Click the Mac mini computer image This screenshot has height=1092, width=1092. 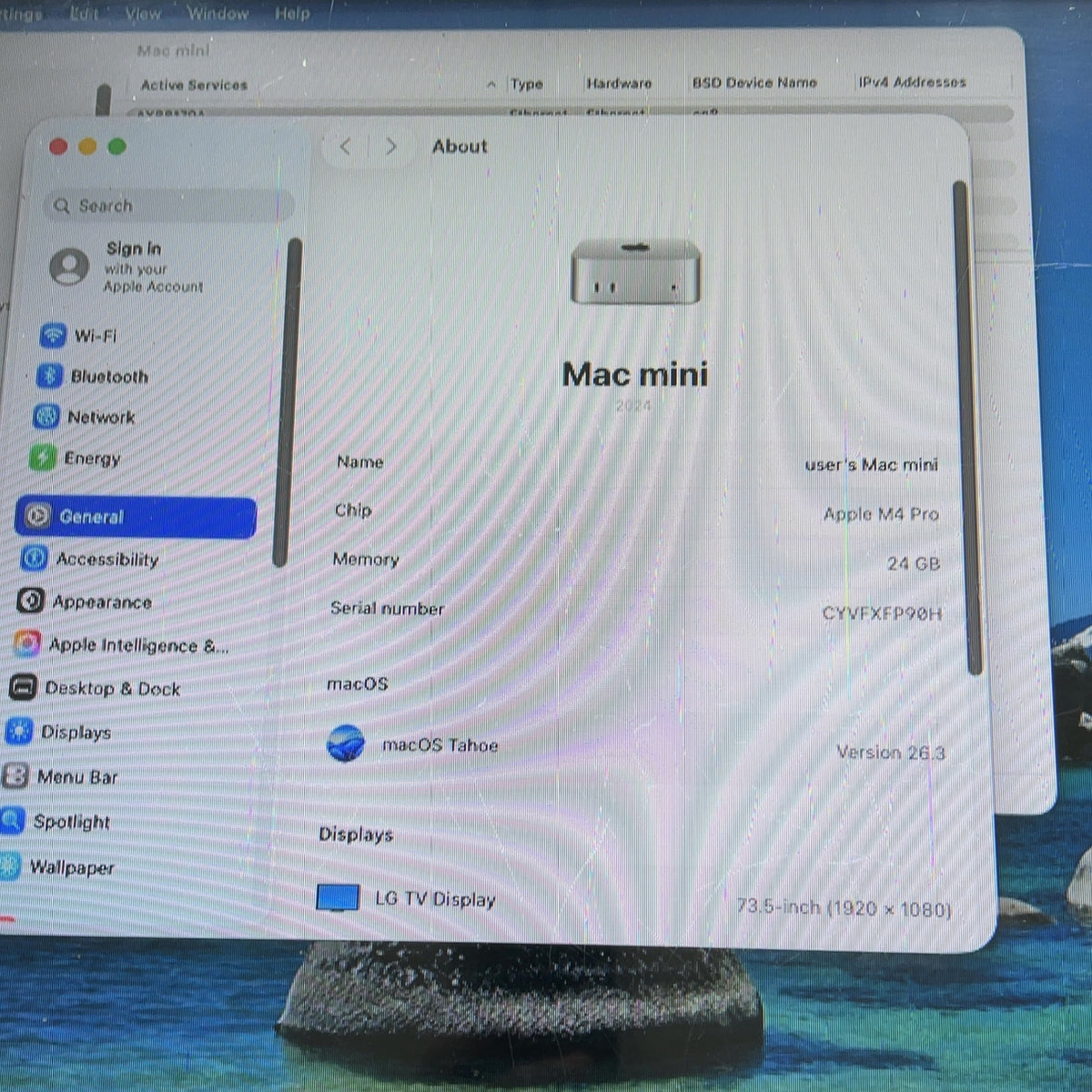pos(635,272)
